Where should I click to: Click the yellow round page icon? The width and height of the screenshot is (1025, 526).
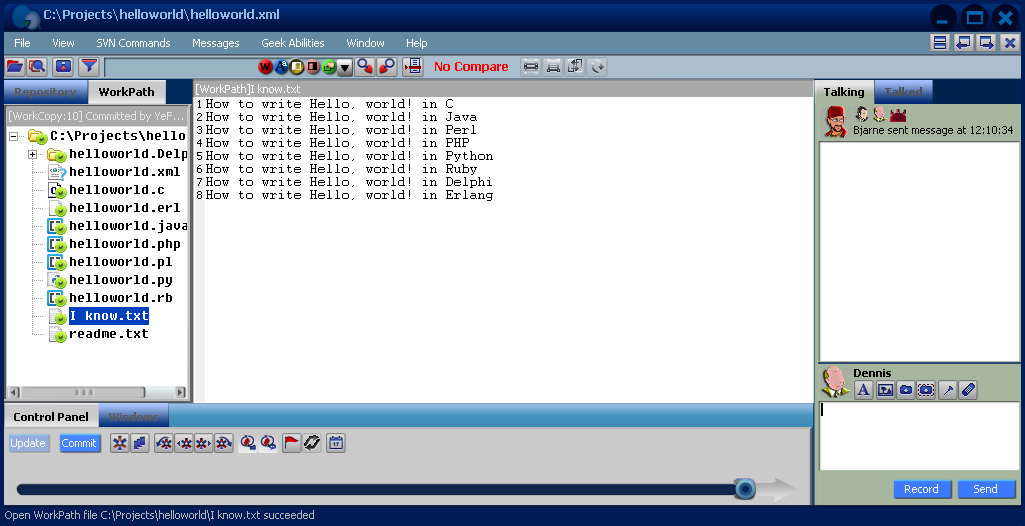coord(297,67)
